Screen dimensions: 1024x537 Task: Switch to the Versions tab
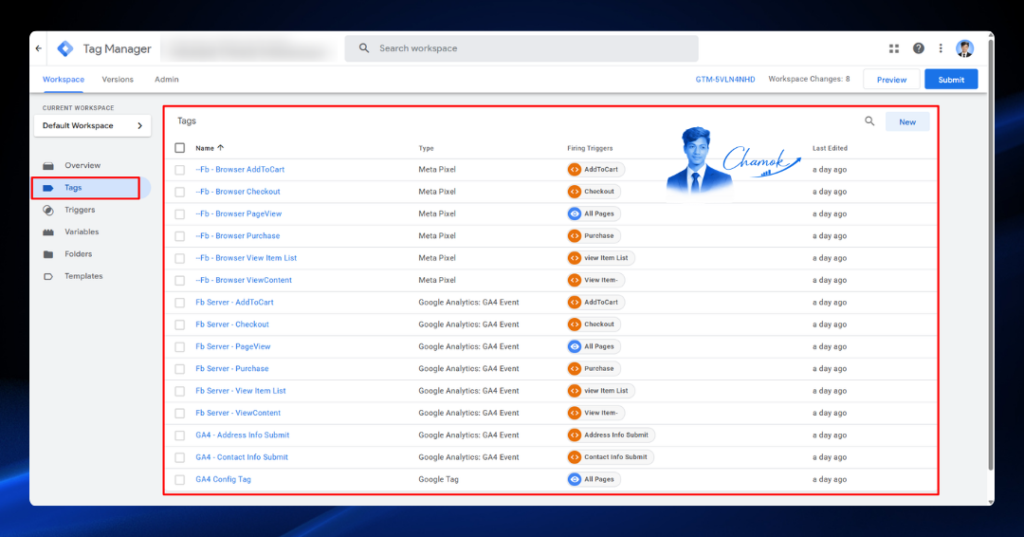(118, 79)
